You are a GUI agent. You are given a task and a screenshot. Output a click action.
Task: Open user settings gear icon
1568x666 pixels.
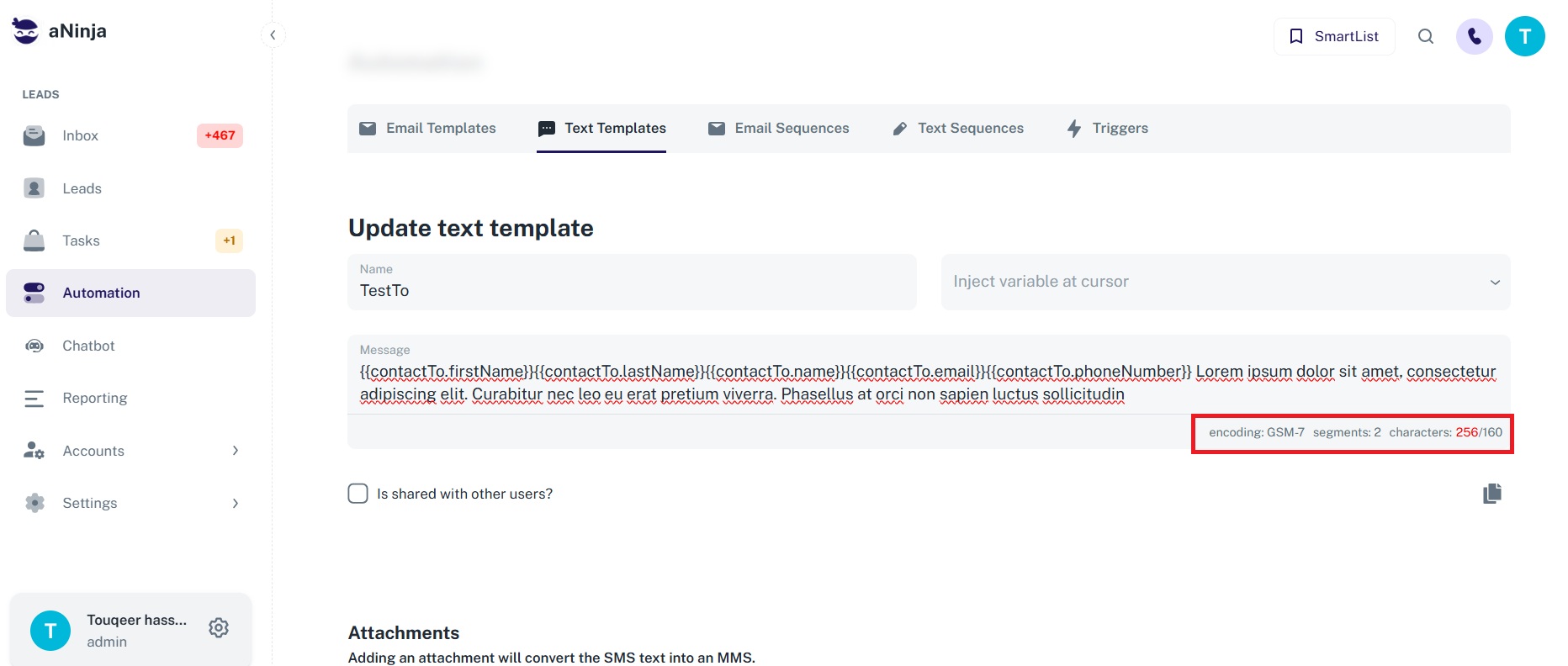(x=219, y=628)
